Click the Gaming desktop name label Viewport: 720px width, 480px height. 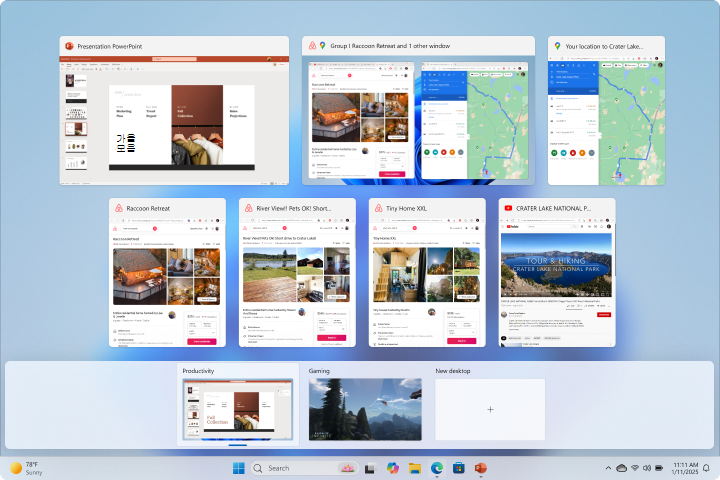(319, 371)
